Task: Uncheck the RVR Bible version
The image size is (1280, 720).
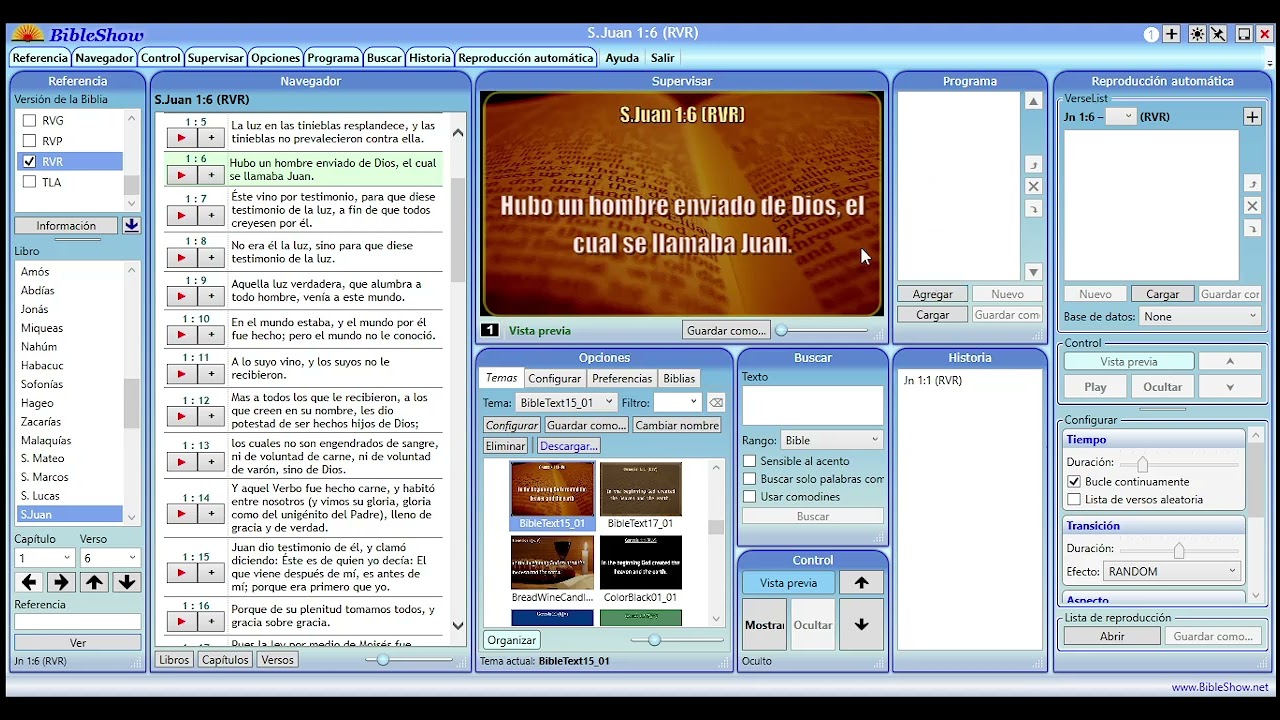Action: tap(29, 161)
